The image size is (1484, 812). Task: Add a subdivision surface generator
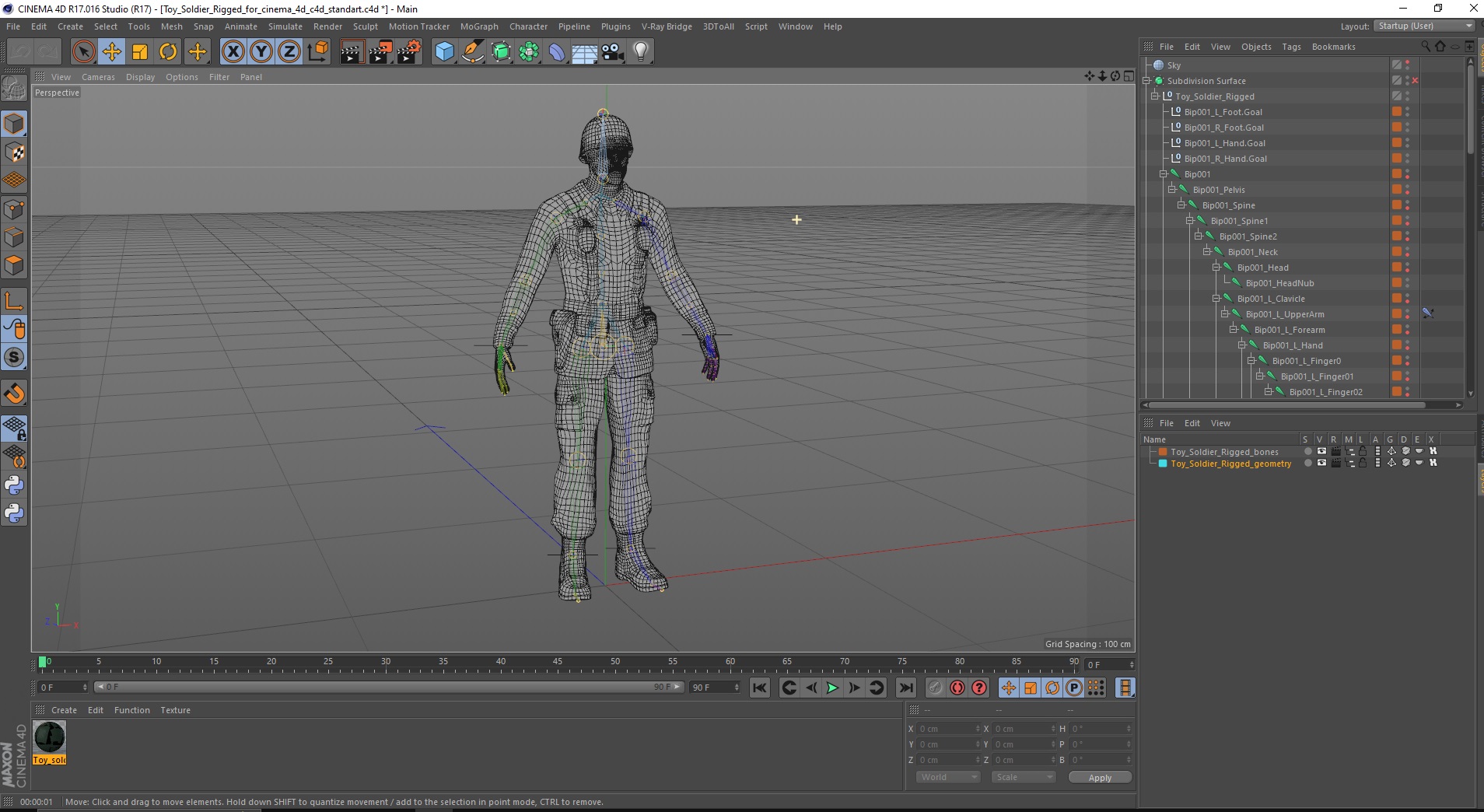(501, 52)
